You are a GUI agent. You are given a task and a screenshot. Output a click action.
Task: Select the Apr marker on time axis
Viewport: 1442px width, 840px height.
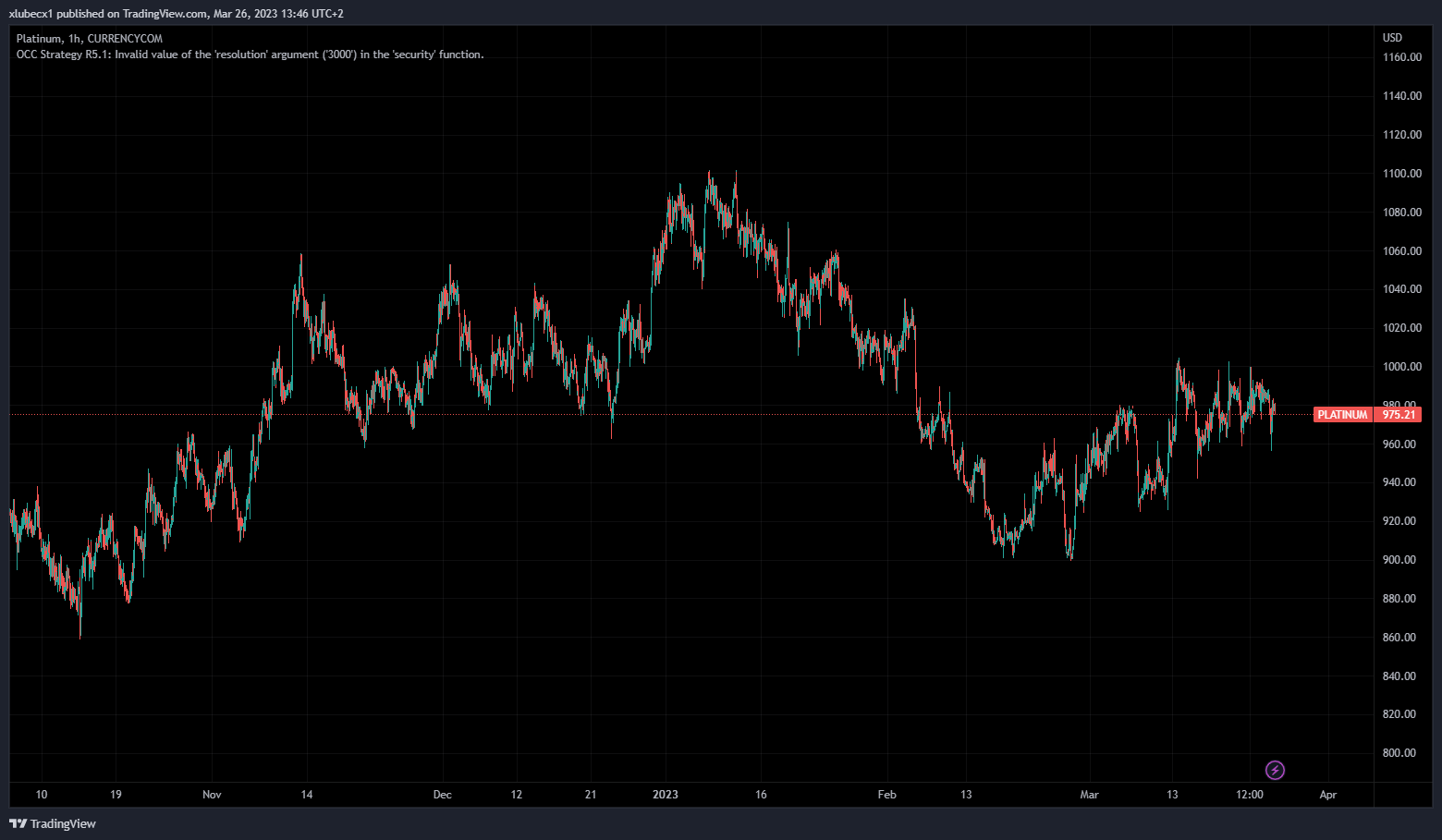click(1328, 795)
